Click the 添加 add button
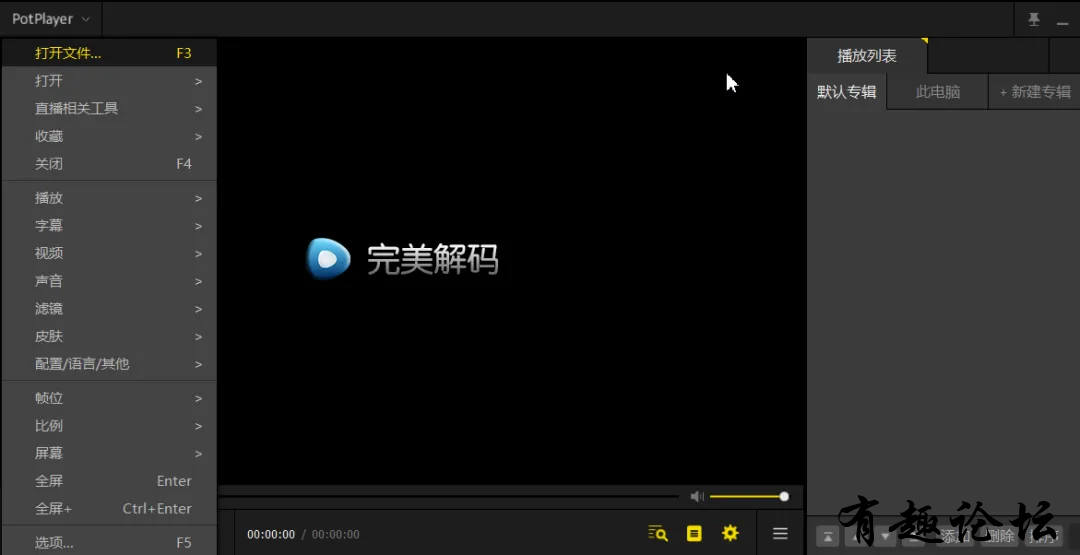1080x555 pixels. point(956,536)
